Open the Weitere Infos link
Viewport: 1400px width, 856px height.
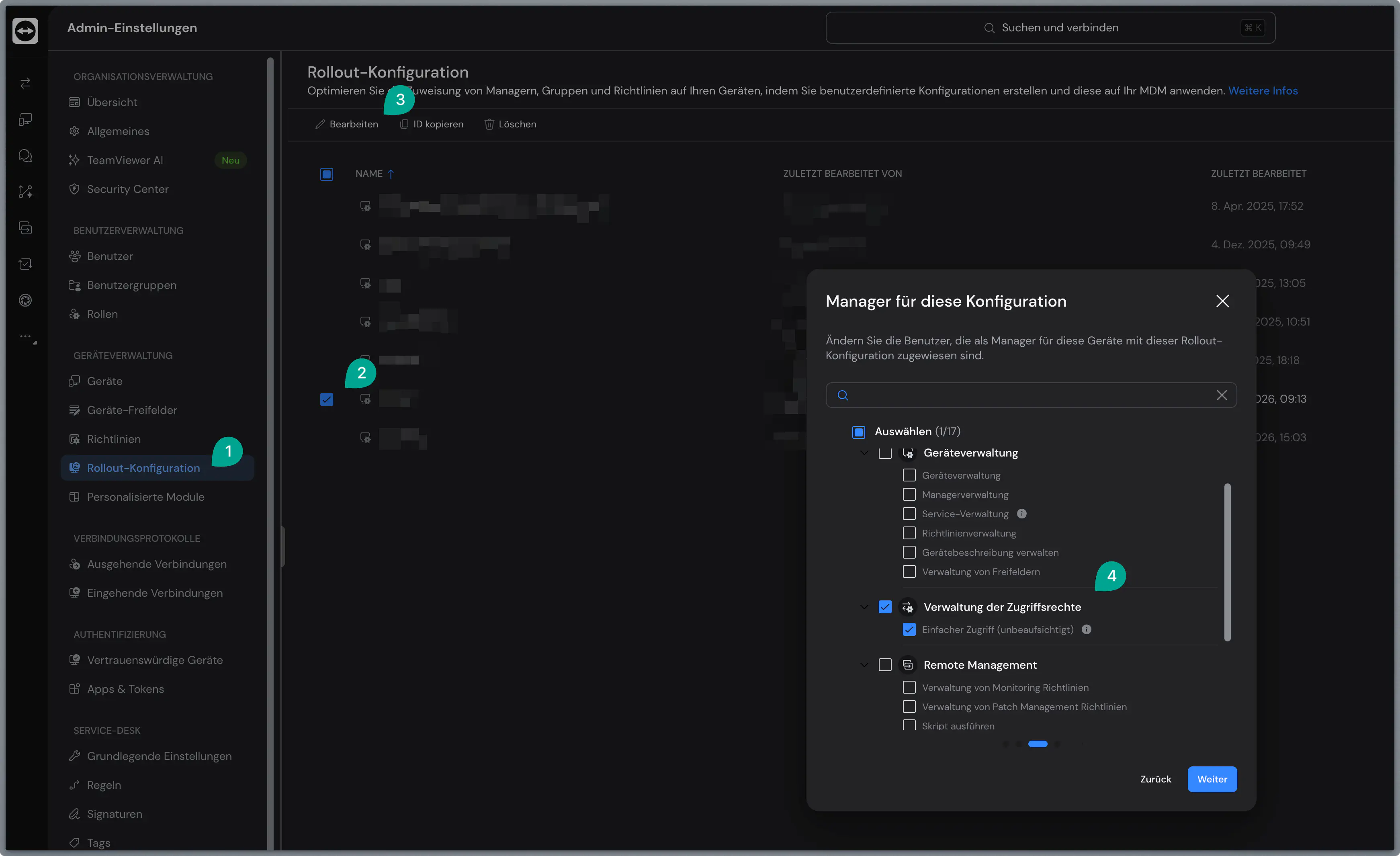1263,91
